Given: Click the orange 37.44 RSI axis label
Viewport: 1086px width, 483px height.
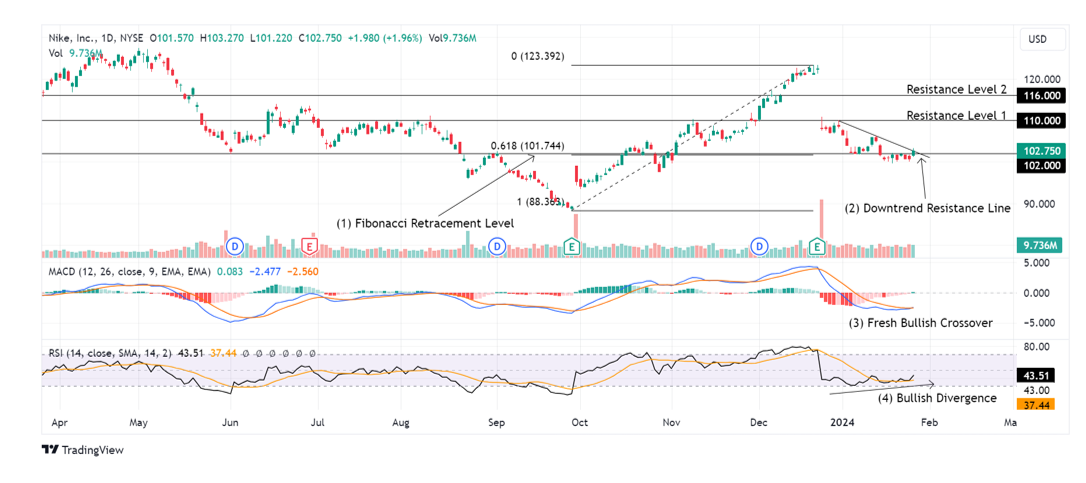Looking at the screenshot, I should (x=1035, y=404).
